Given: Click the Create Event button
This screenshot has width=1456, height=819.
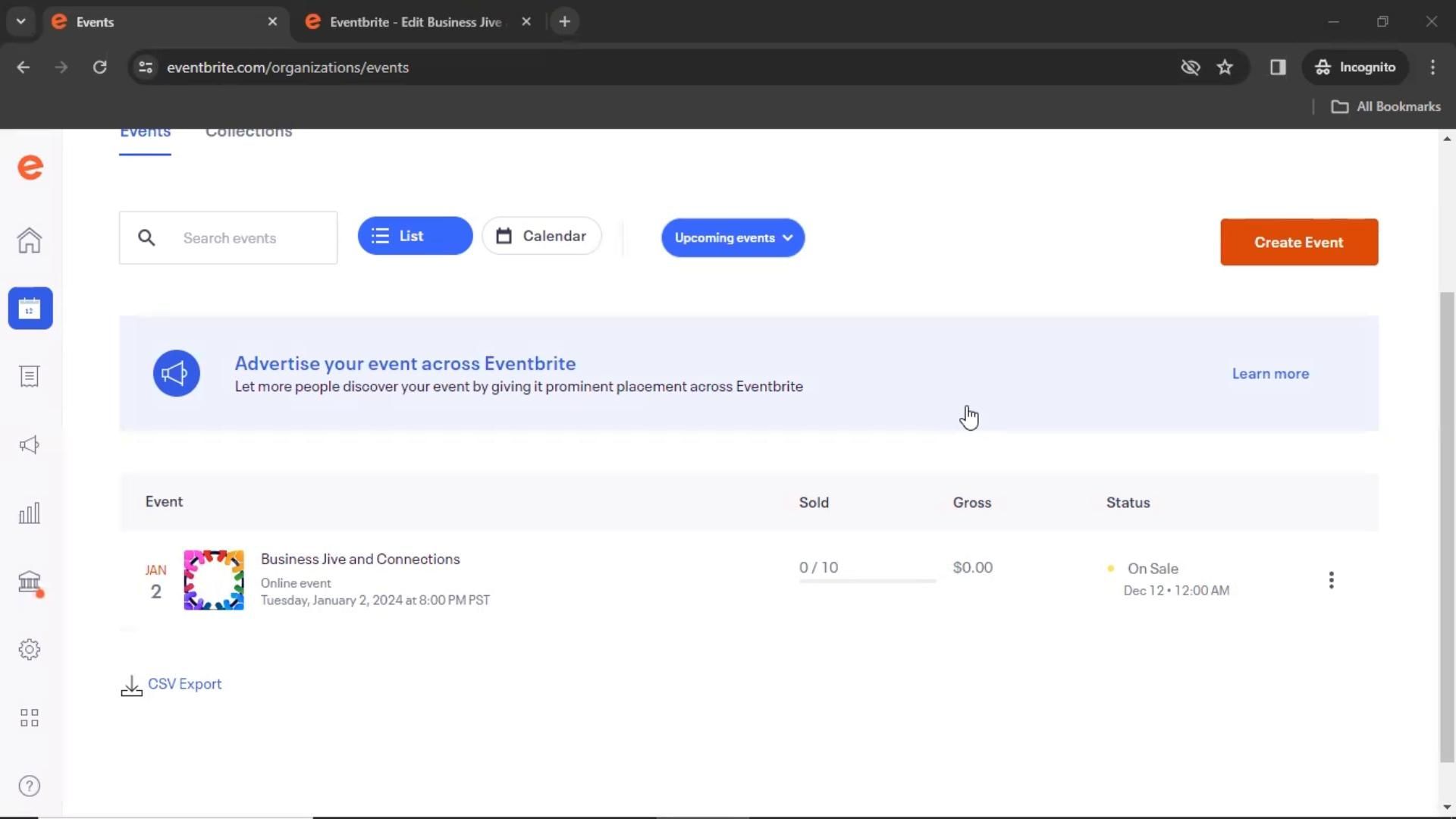Looking at the screenshot, I should coord(1298,243).
